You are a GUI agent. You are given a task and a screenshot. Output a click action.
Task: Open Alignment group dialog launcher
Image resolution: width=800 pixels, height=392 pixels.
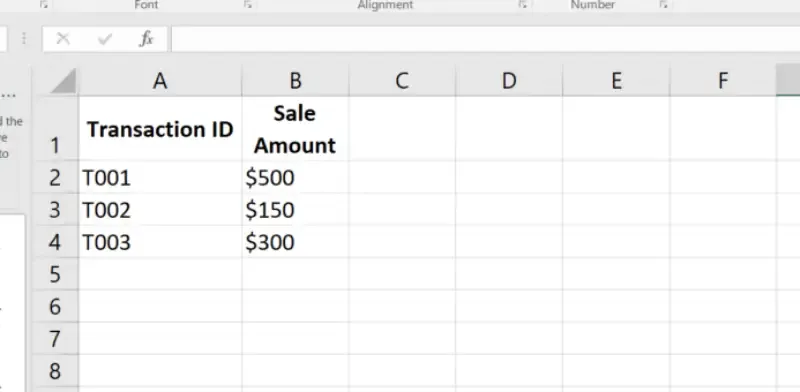pos(522,5)
